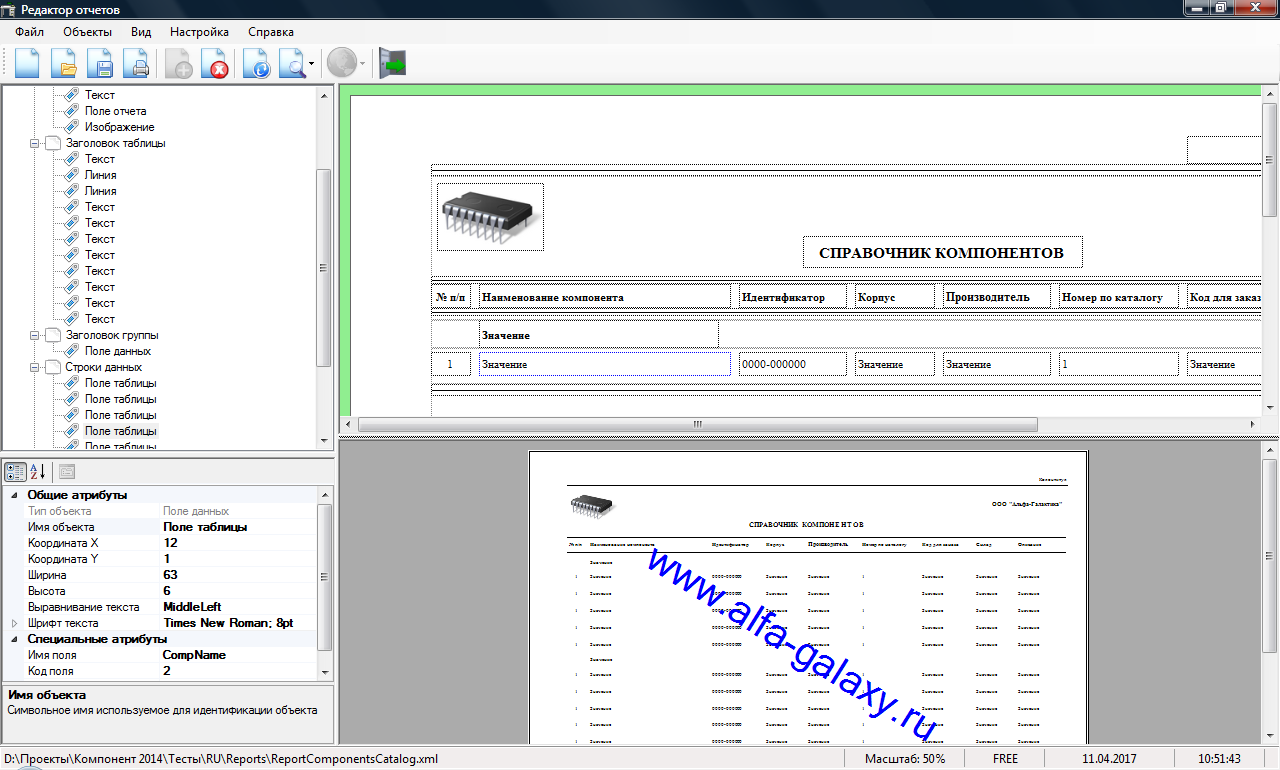This screenshot has height=770, width=1280.
Task: Click the horizontal scrollbar of the design area
Action: pos(697,424)
